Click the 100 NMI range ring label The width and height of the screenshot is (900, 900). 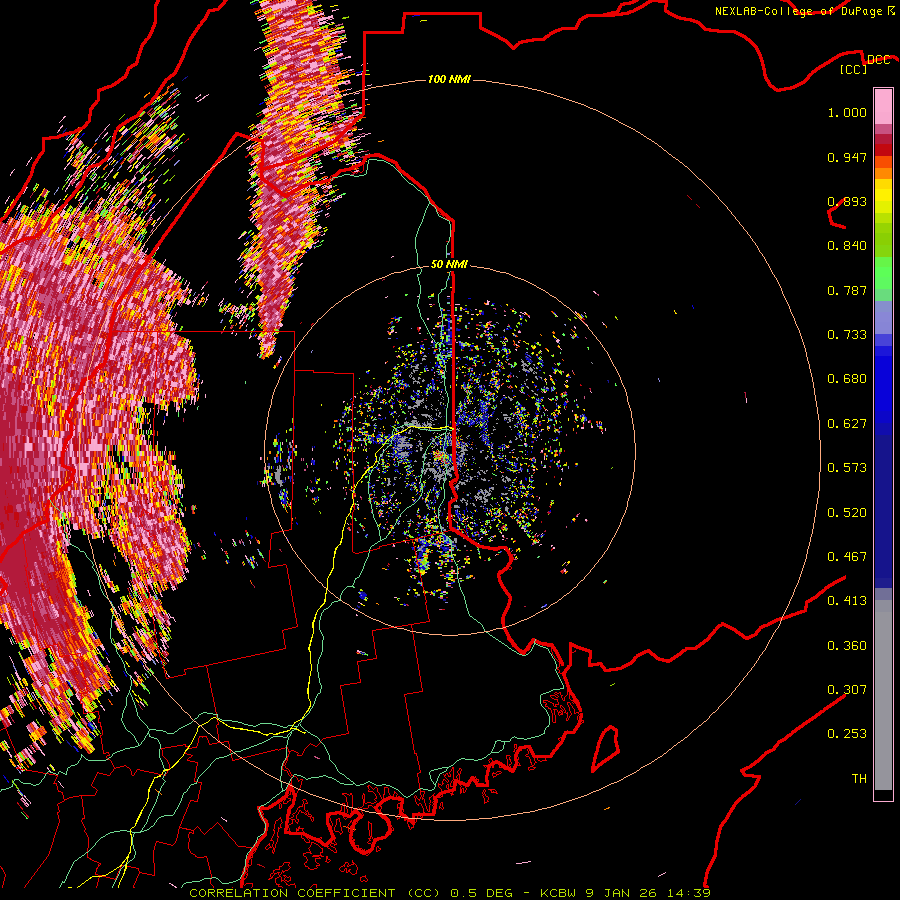(449, 79)
